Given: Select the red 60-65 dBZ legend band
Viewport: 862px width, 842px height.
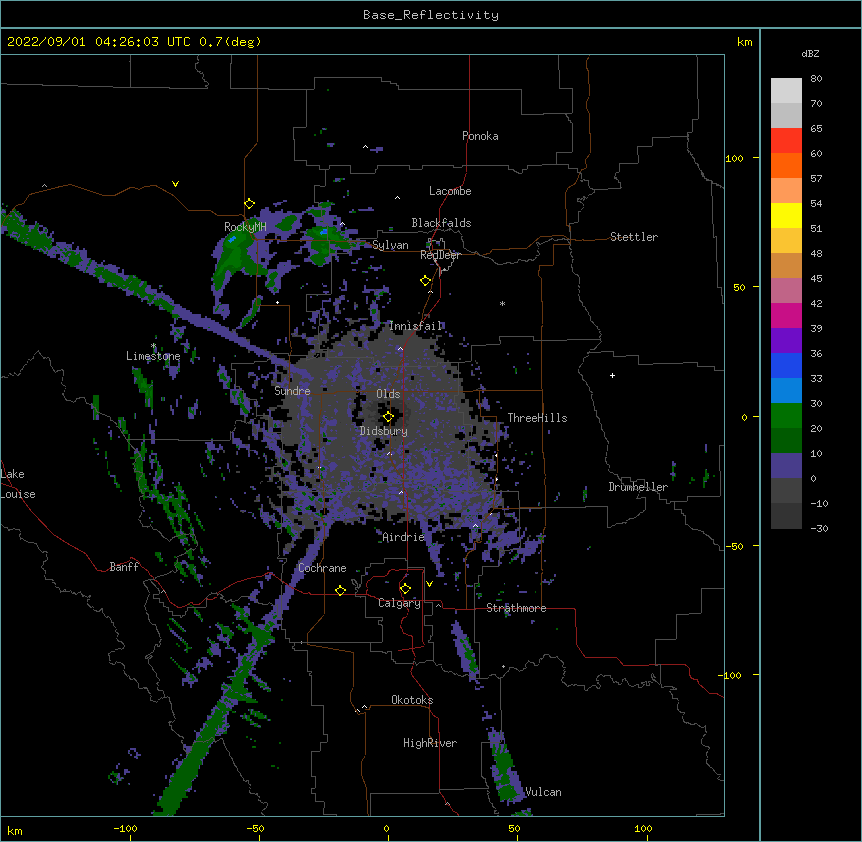Looking at the screenshot, I should [x=786, y=141].
